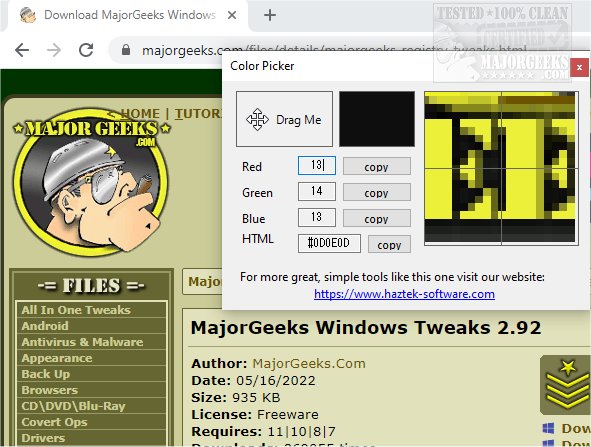Click the Drag Me crosshair button
This screenshot has width=591, height=447.
point(285,119)
